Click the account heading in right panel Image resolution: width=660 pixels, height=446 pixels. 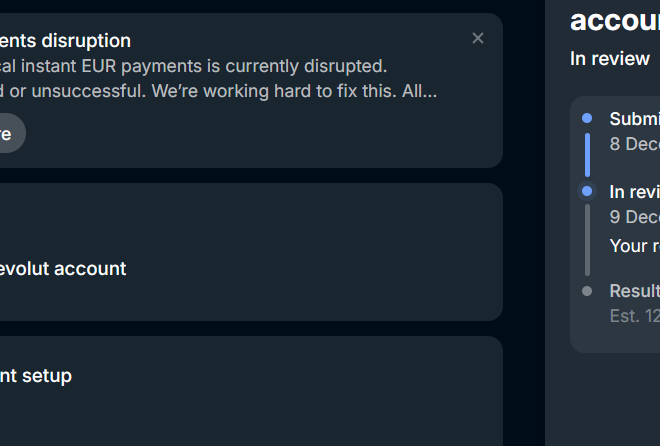614,20
